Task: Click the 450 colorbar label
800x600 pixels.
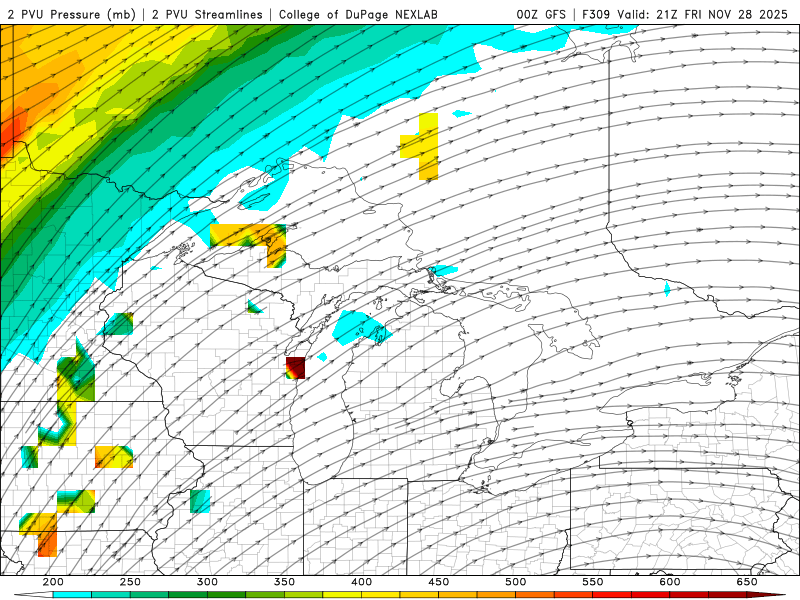Action: pos(438,582)
